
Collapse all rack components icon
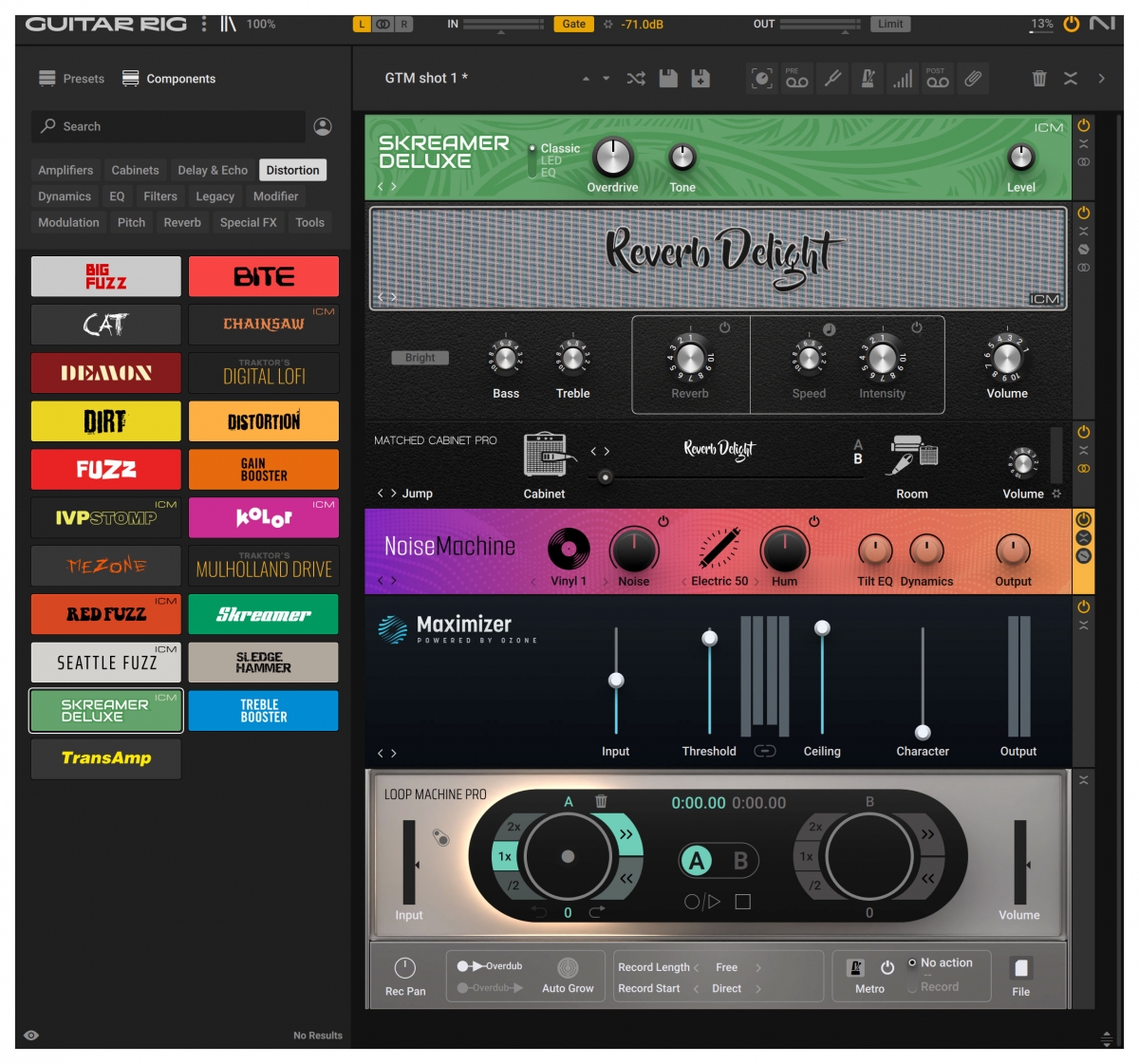[x=1071, y=79]
